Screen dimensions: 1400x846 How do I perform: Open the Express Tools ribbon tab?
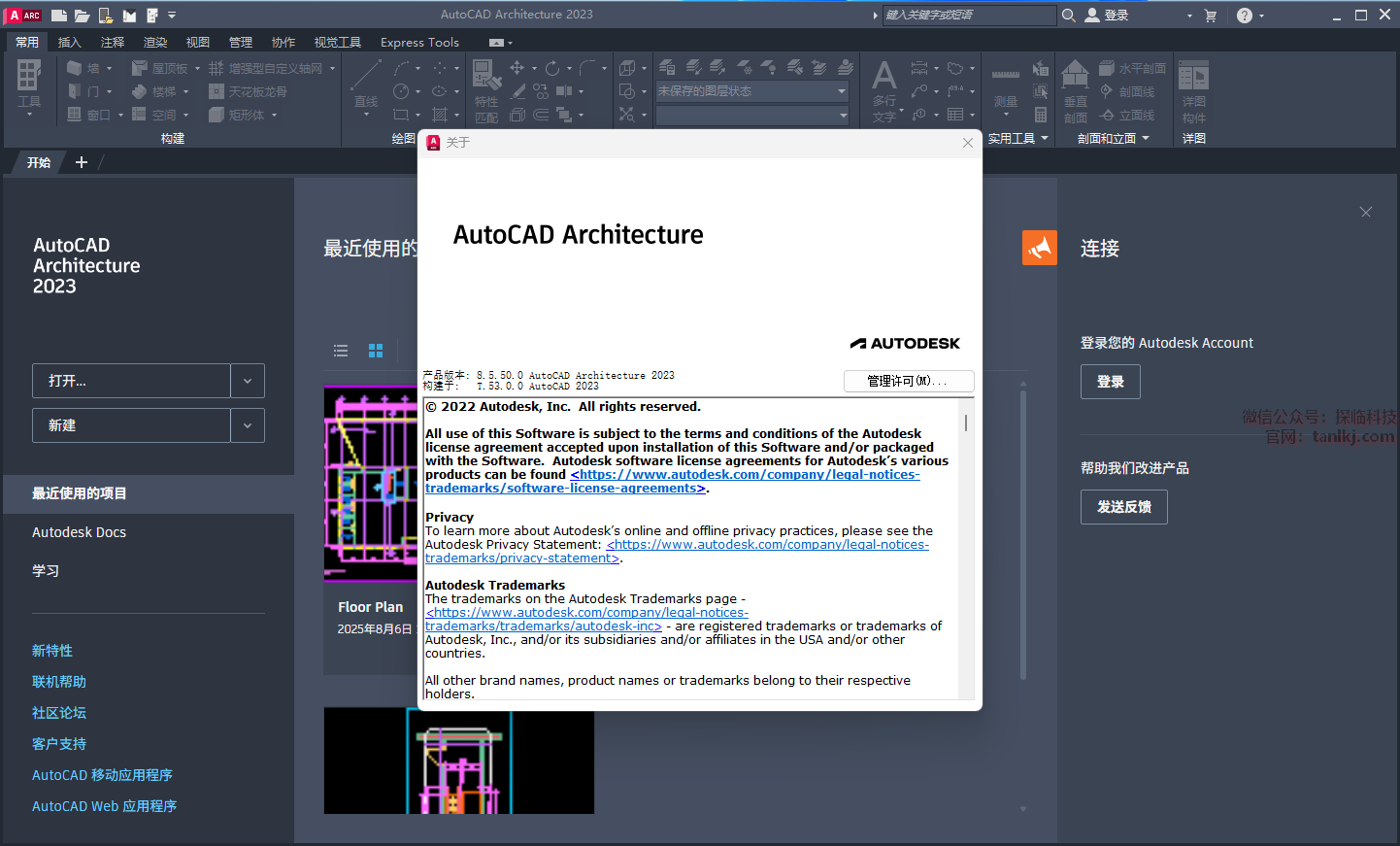pyautogui.click(x=419, y=43)
